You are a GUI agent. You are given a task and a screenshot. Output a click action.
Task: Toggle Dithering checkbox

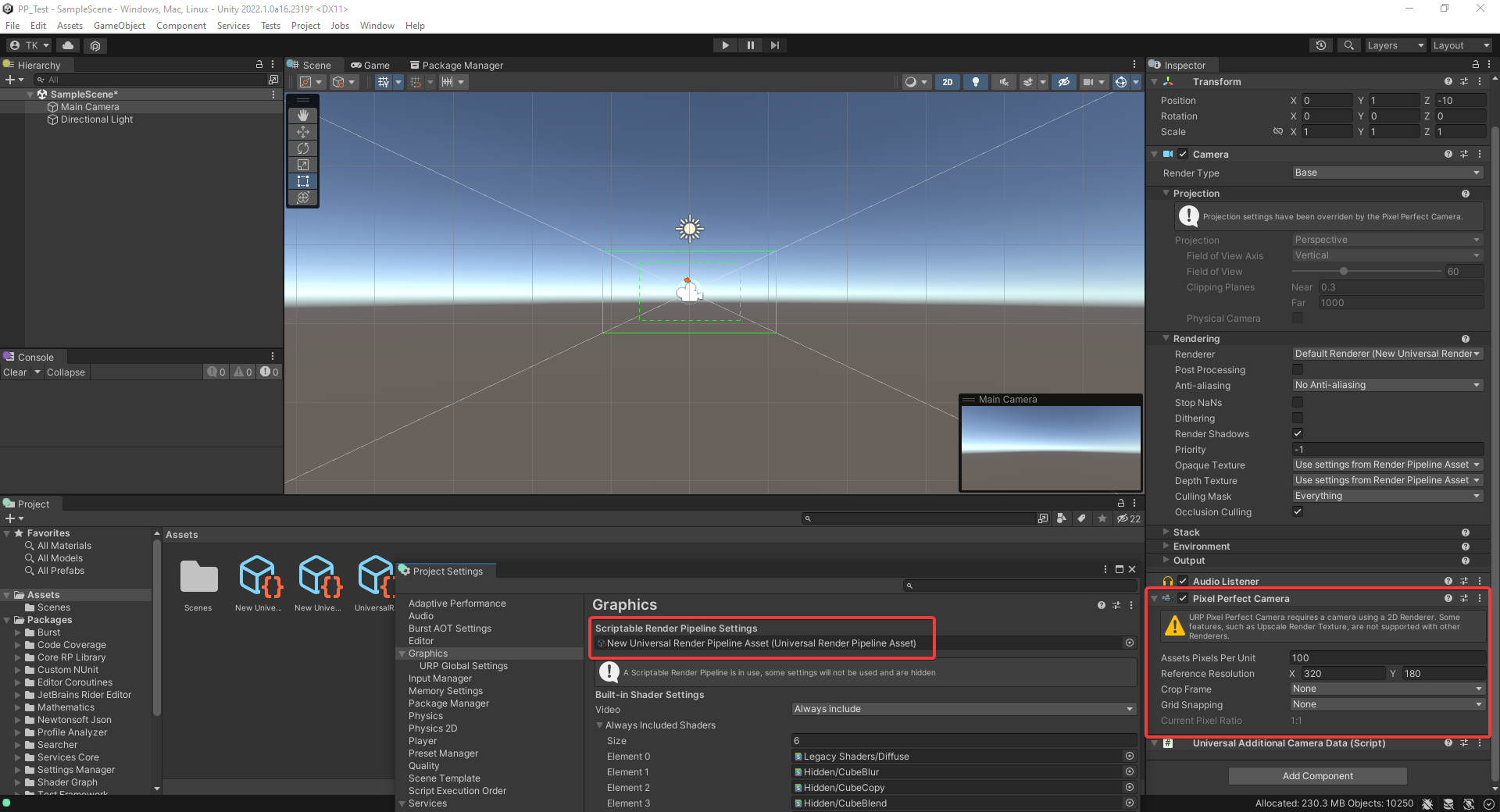pyautogui.click(x=1298, y=418)
